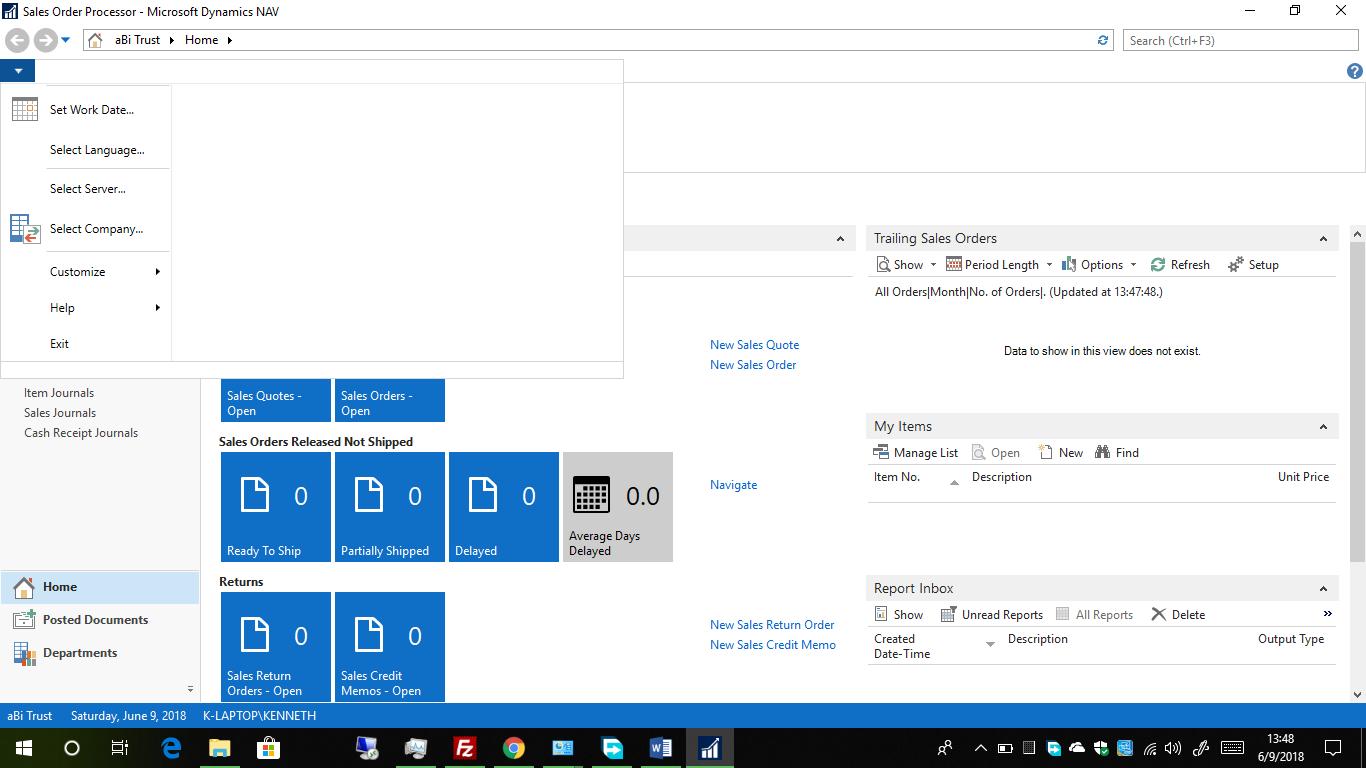Image resolution: width=1366 pixels, height=768 pixels.
Task: Open Microsoft Edge from taskbar
Action: click(171, 748)
